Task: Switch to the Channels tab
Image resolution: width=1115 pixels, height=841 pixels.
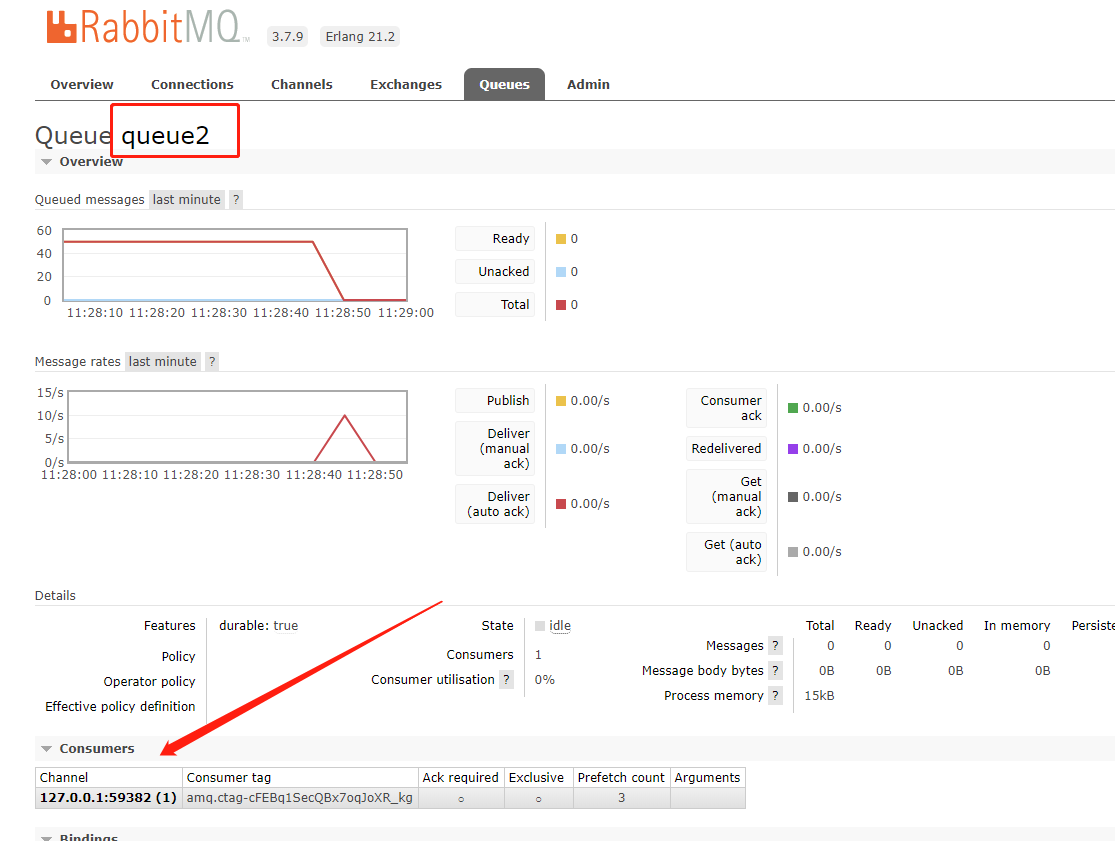Action: coord(302,84)
